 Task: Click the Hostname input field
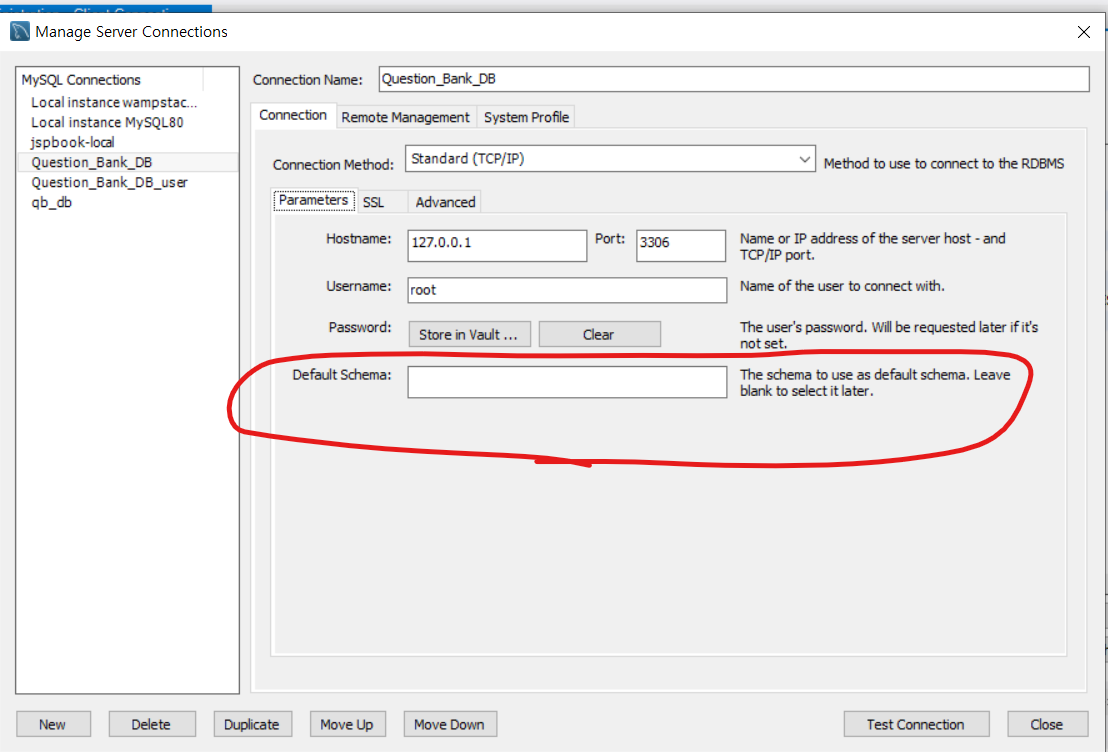pos(497,245)
